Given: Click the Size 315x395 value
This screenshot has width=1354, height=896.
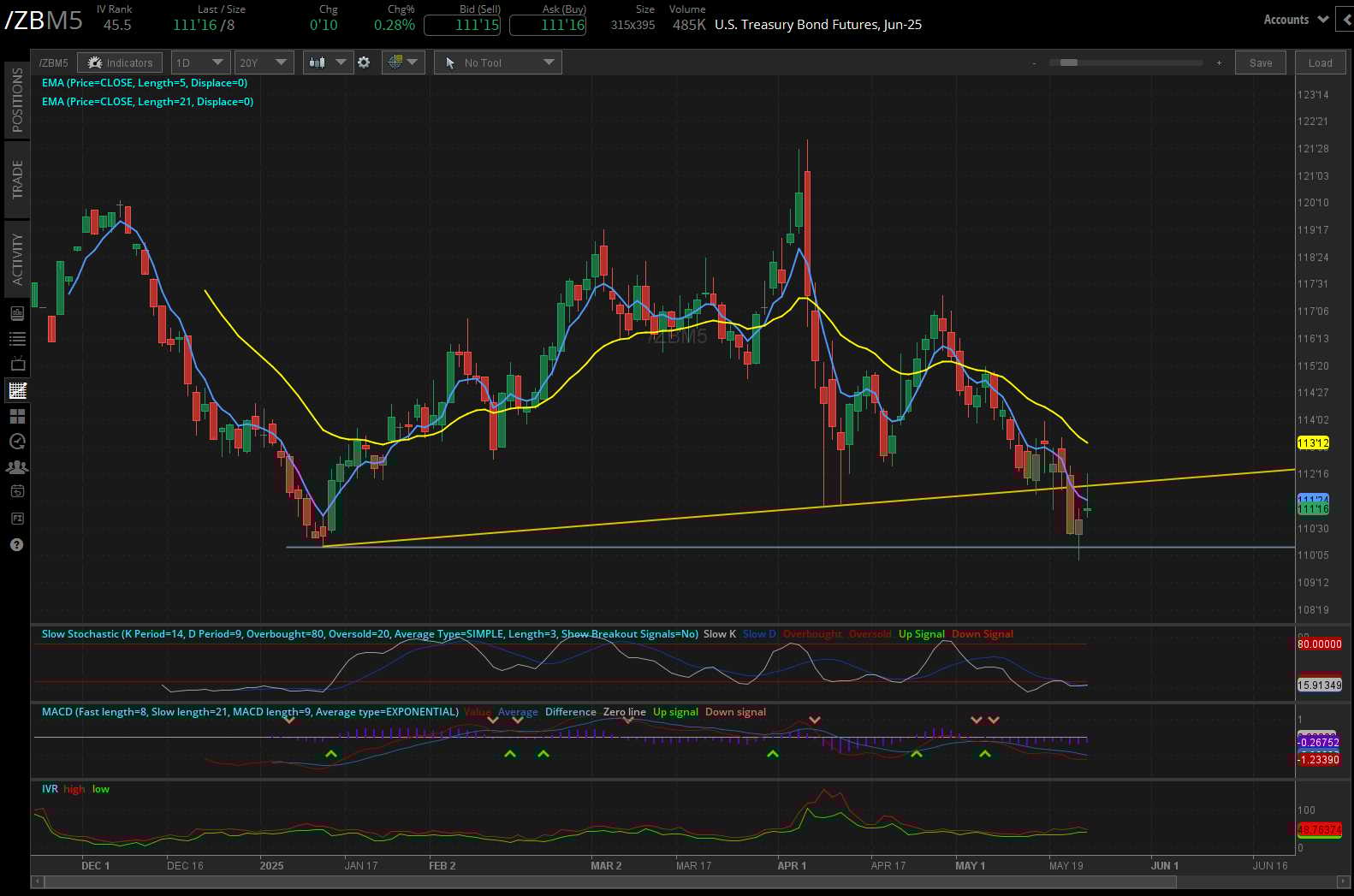Looking at the screenshot, I should click(632, 25).
